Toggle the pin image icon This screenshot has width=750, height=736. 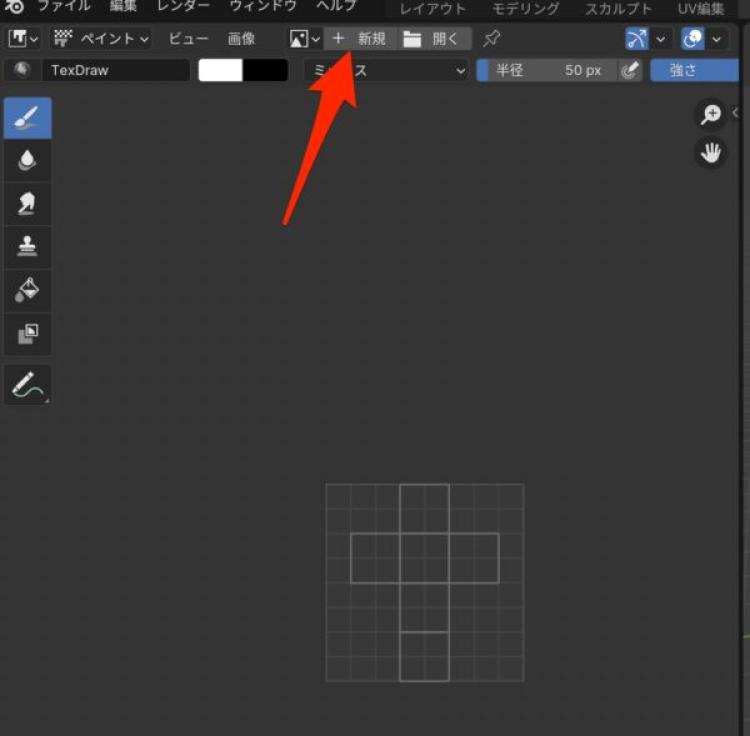pyautogui.click(x=491, y=39)
